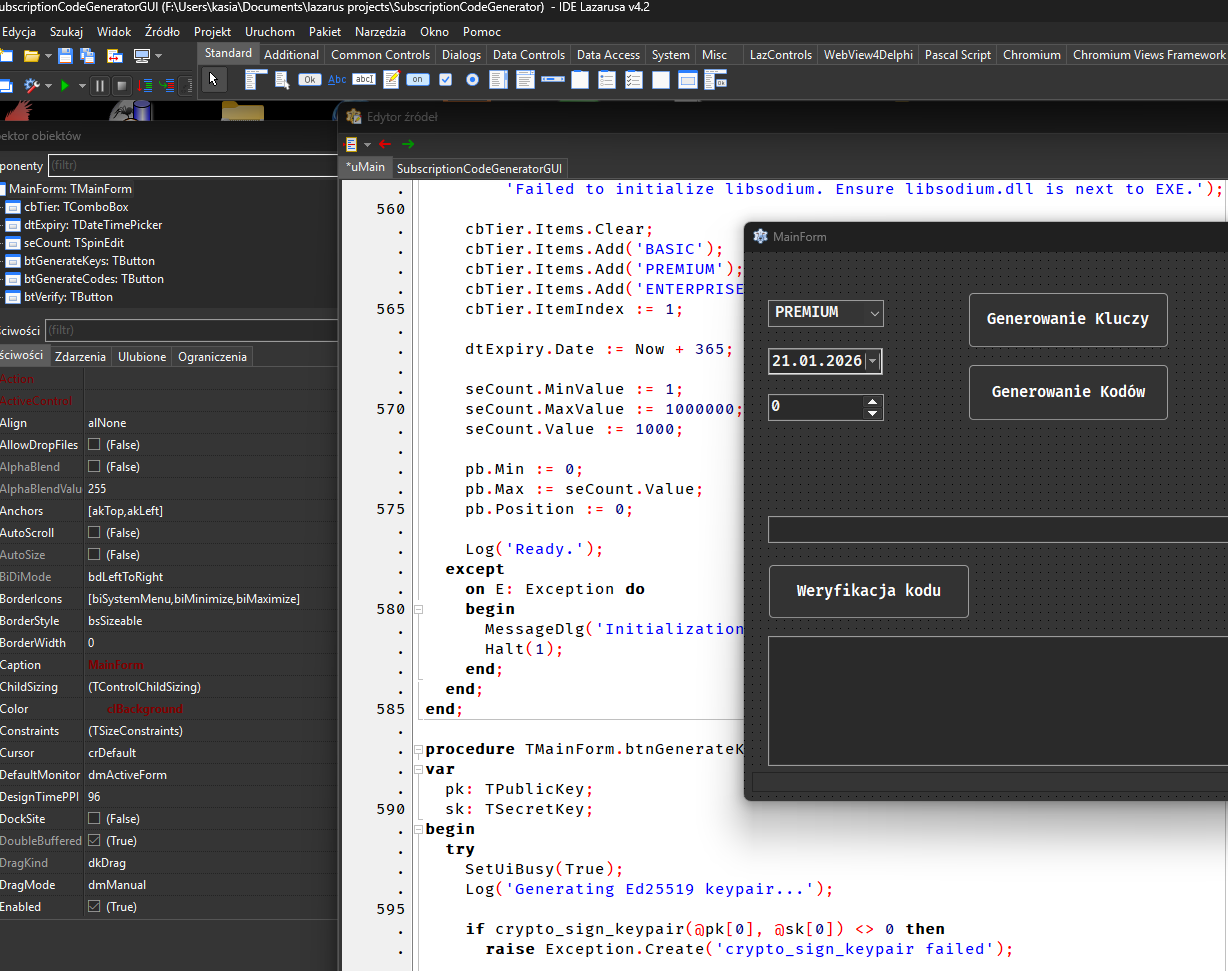The width and height of the screenshot is (1228, 971).
Task: Select the TButton 'Ok' component icon
Action: (310, 80)
